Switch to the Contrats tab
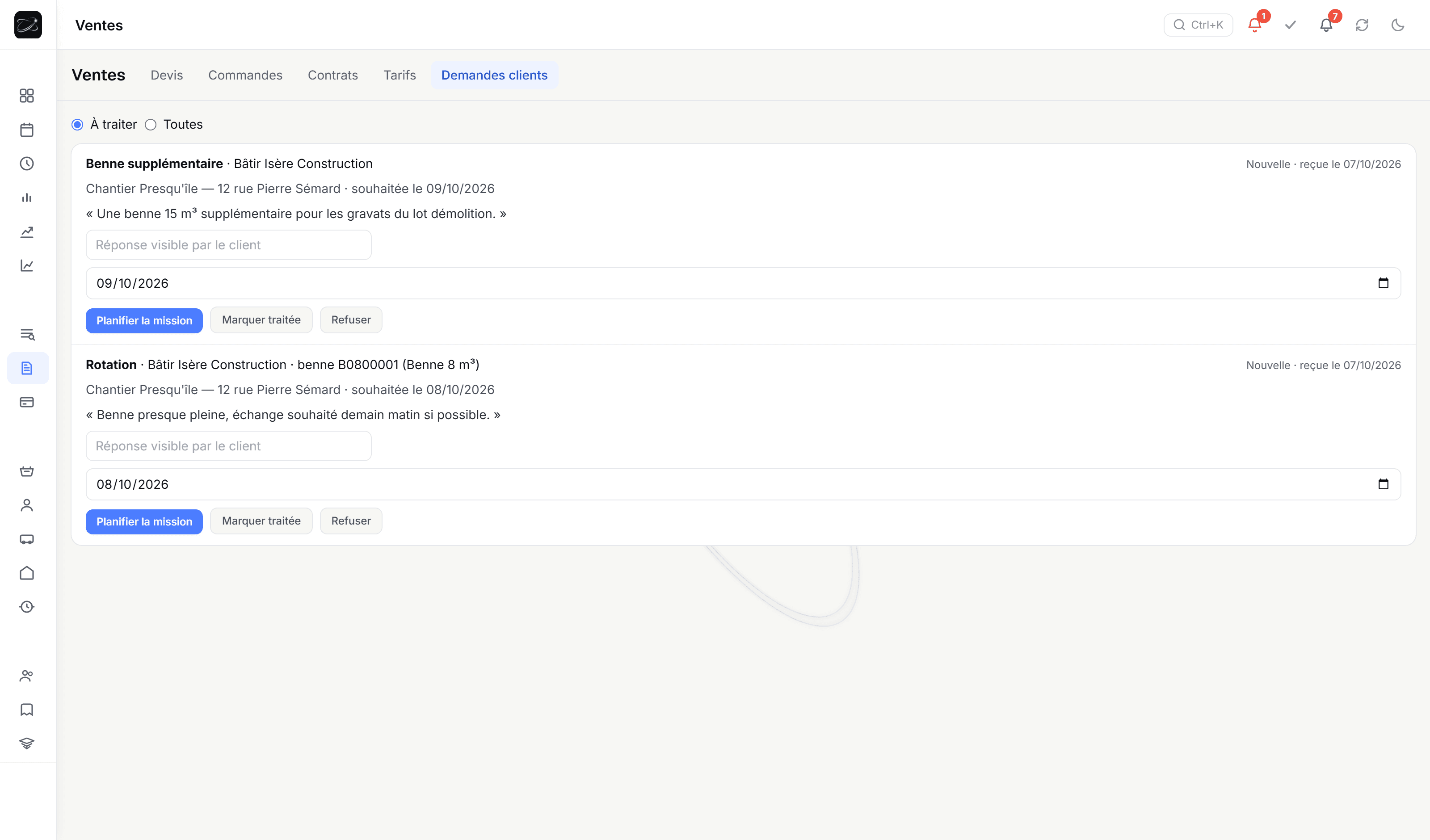The width and height of the screenshot is (1430, 840). pos(332,75)
